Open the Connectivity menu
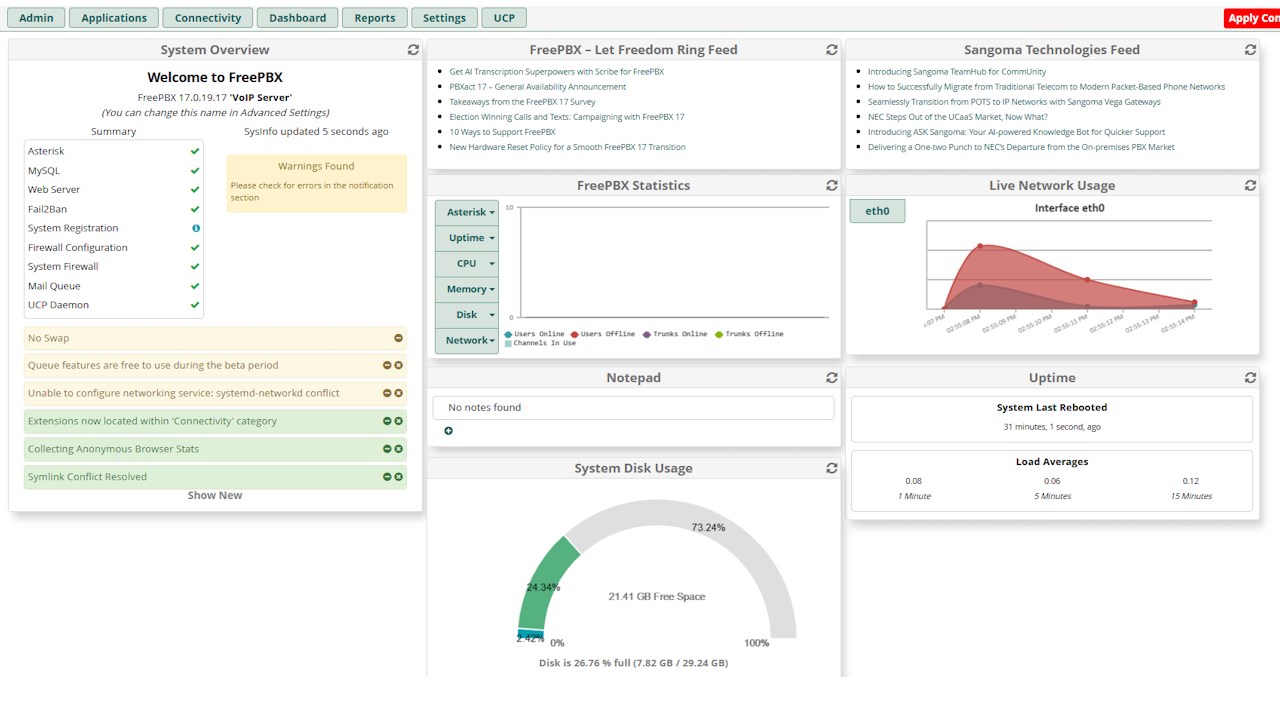The width and height of the screenshot is (1280, 720). [x=208, y=18]
